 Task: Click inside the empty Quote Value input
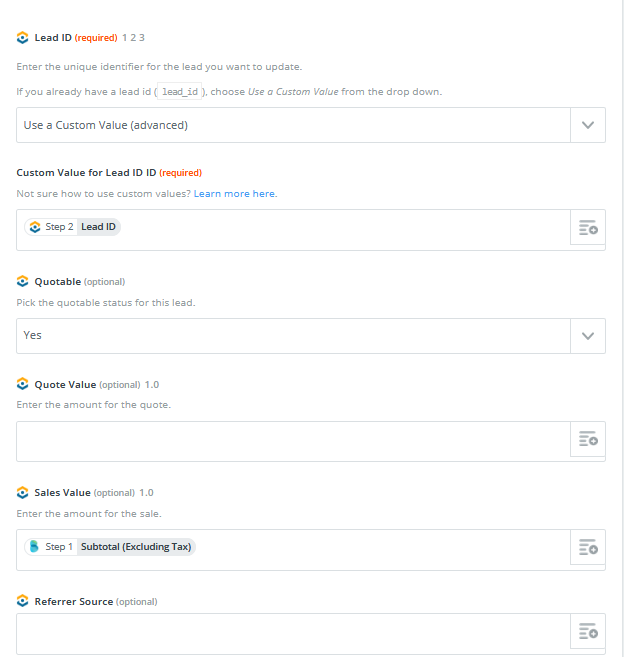[x=293, y=442]
